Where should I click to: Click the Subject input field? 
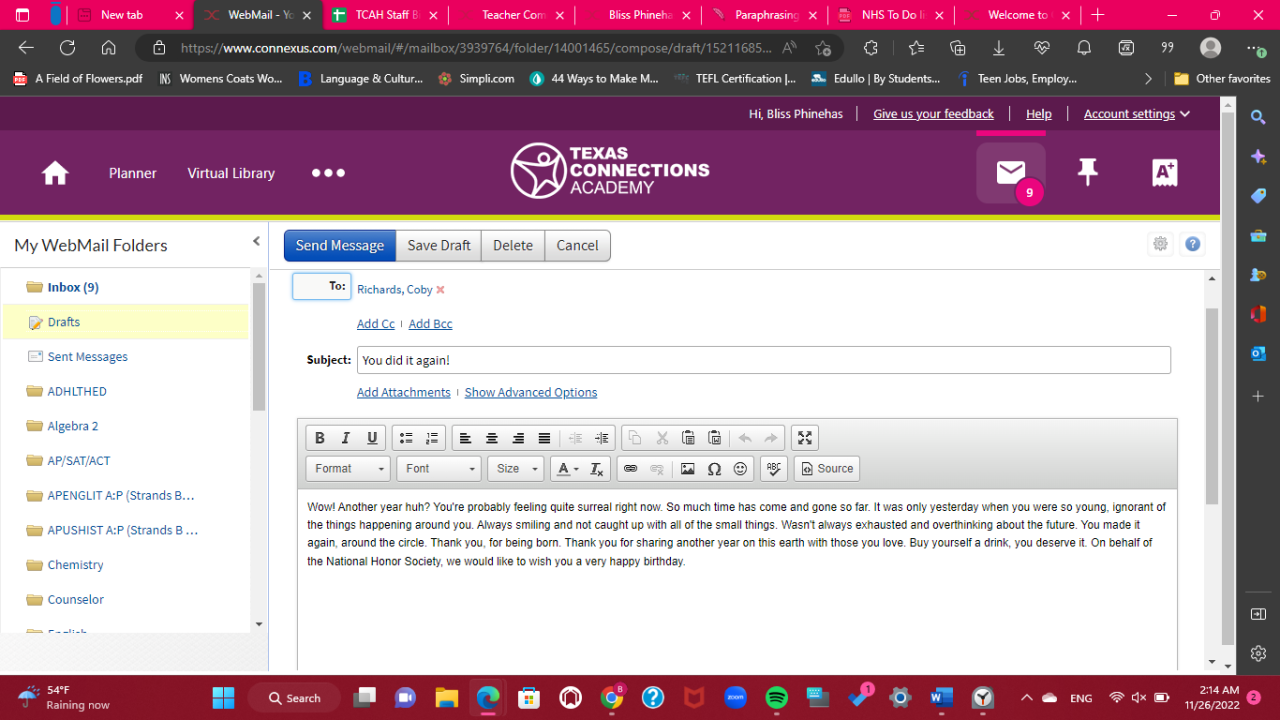(x=764, y=360)
